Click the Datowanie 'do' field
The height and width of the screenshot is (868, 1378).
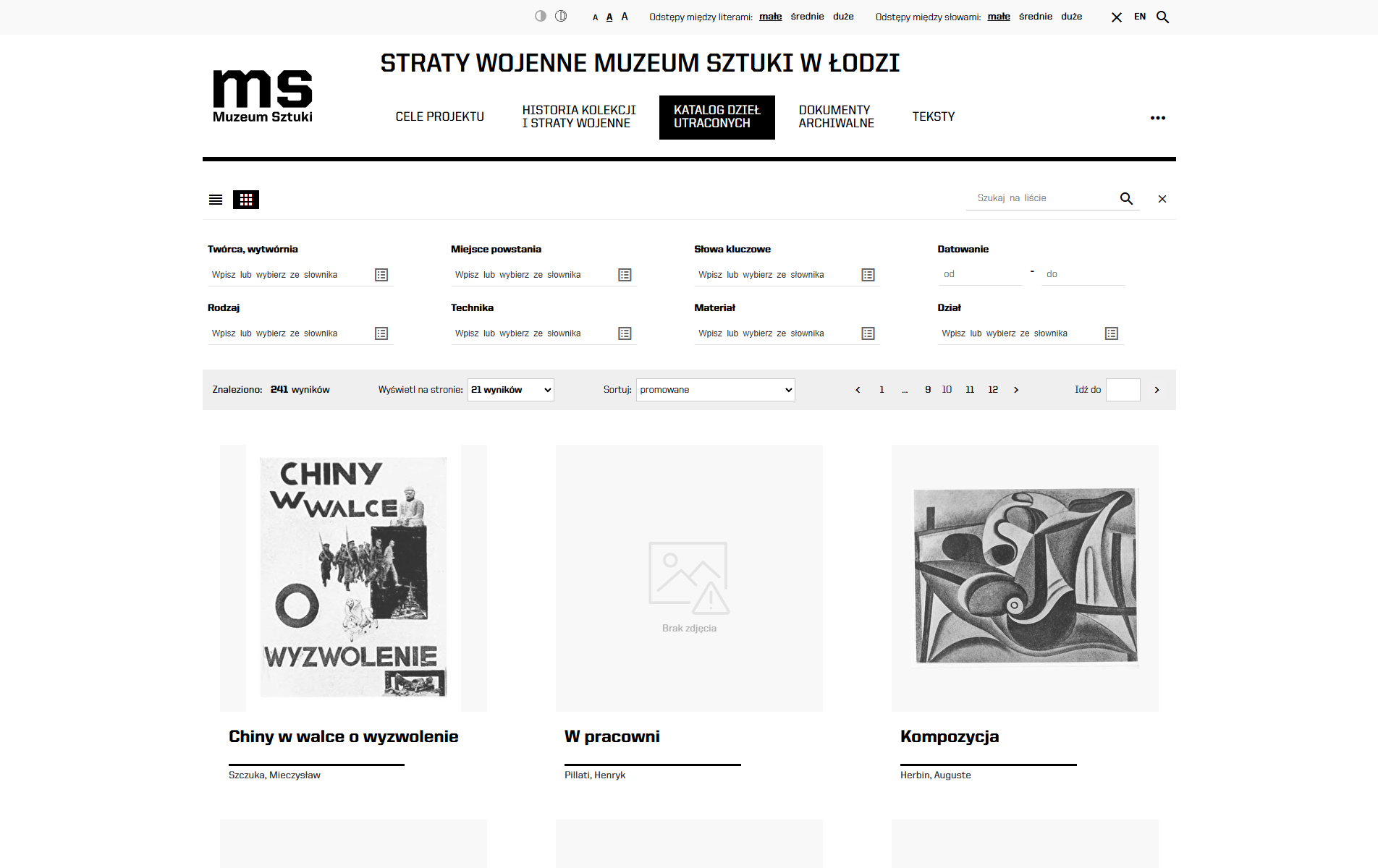[1083, 274]
